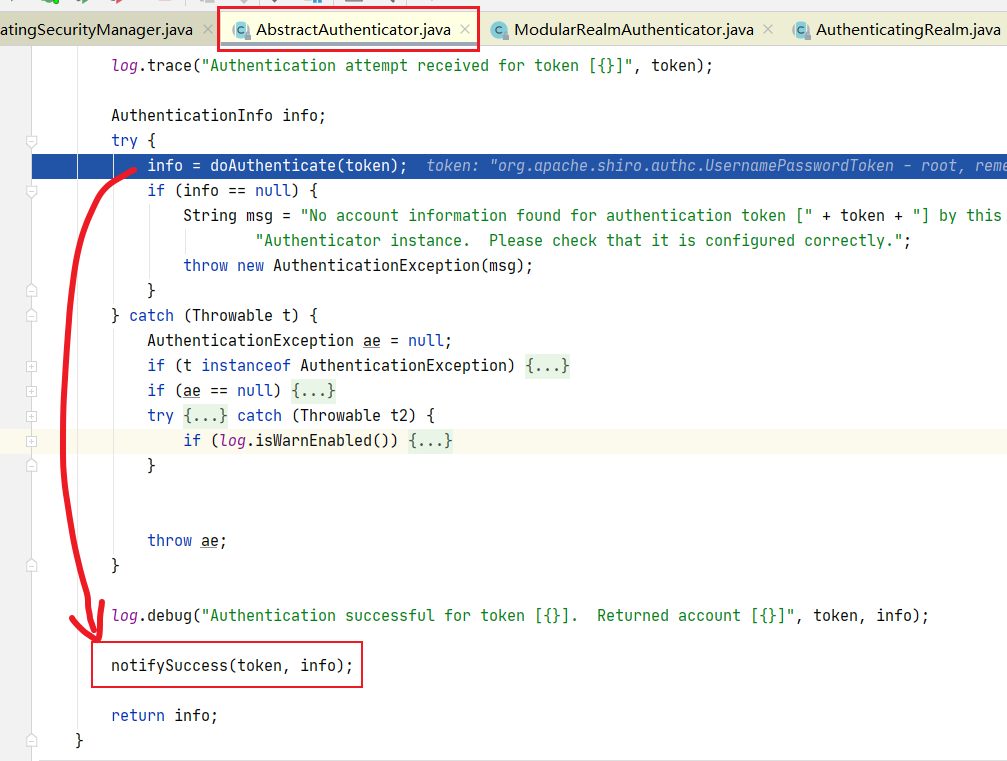Click the class icon on AbstractAuthenticator.java tab
The image size is (1007, 761).
coord(241,30)
